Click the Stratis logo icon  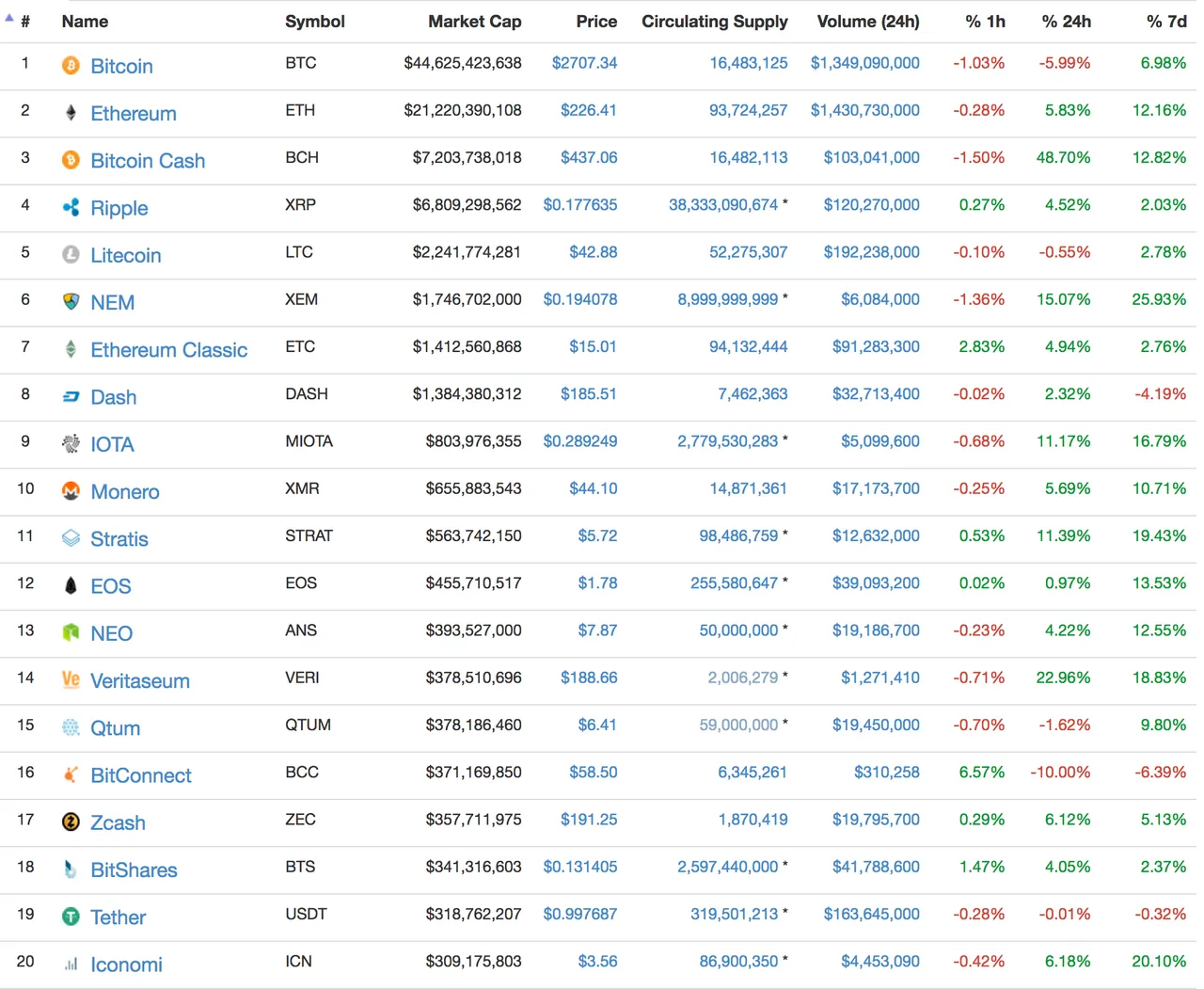pyautogui.click(x=71, y=538)
